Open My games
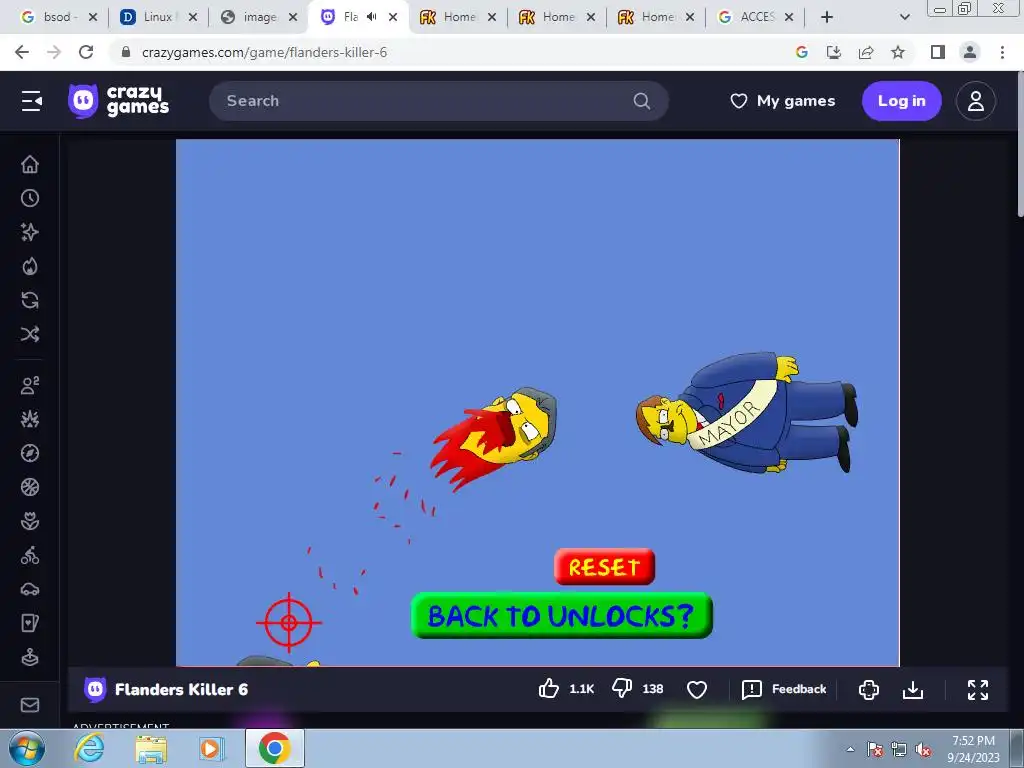 (782, 101)
